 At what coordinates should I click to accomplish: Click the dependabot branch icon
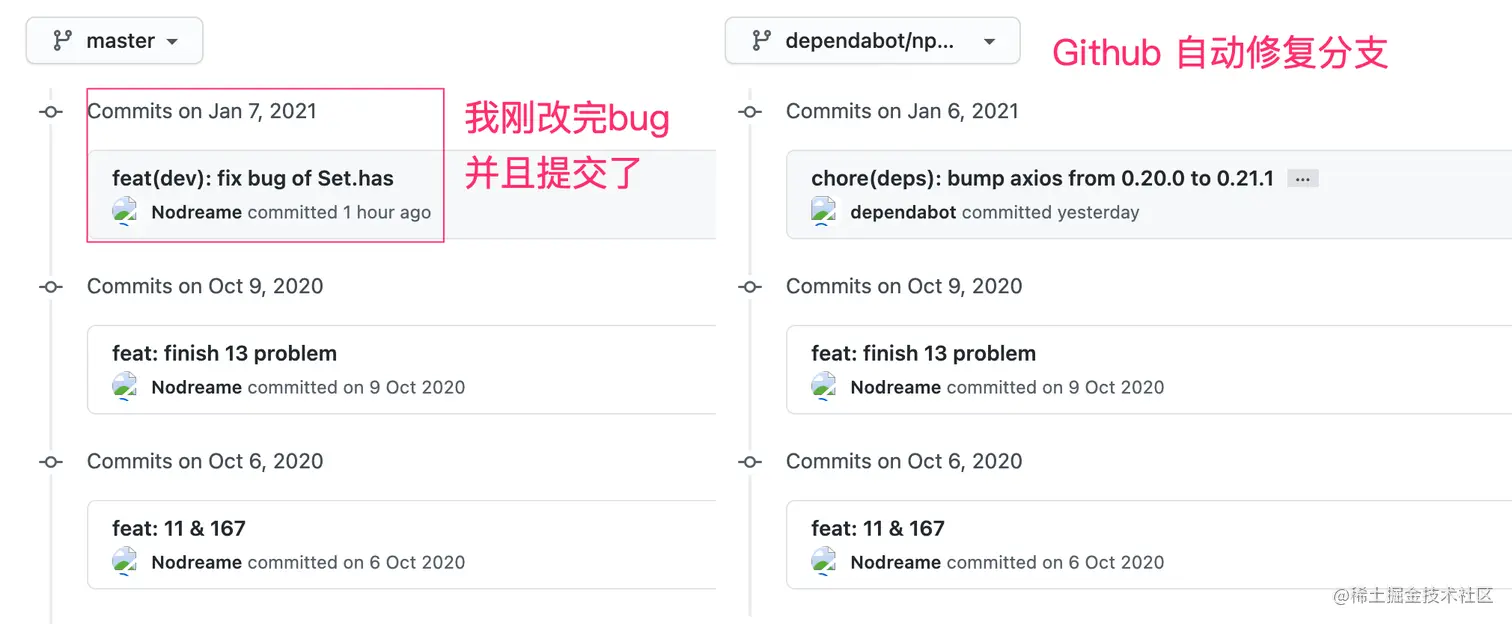[x=761, y=41]
